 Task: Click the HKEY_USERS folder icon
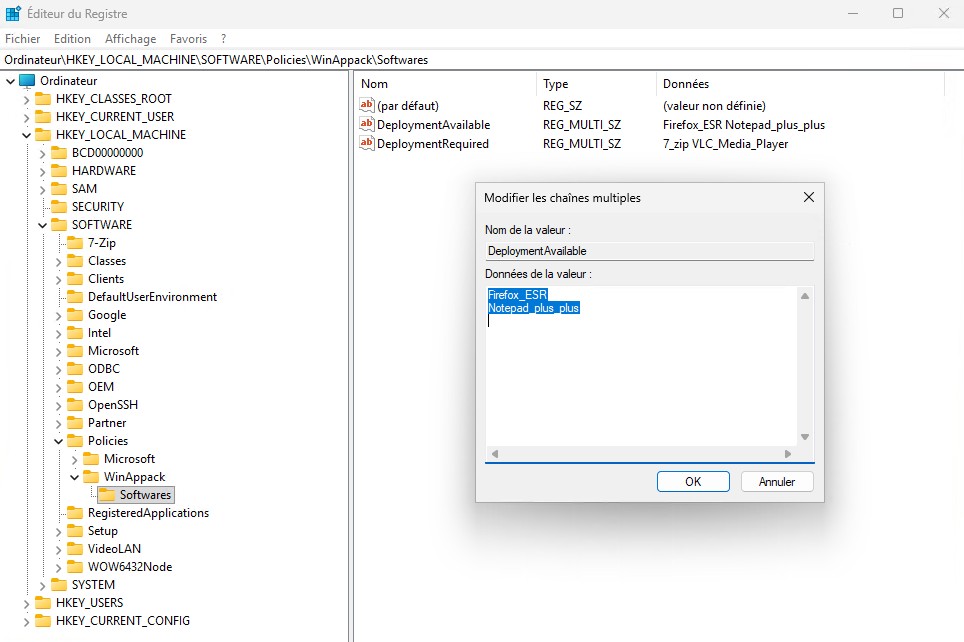click(x=43, y=602)
